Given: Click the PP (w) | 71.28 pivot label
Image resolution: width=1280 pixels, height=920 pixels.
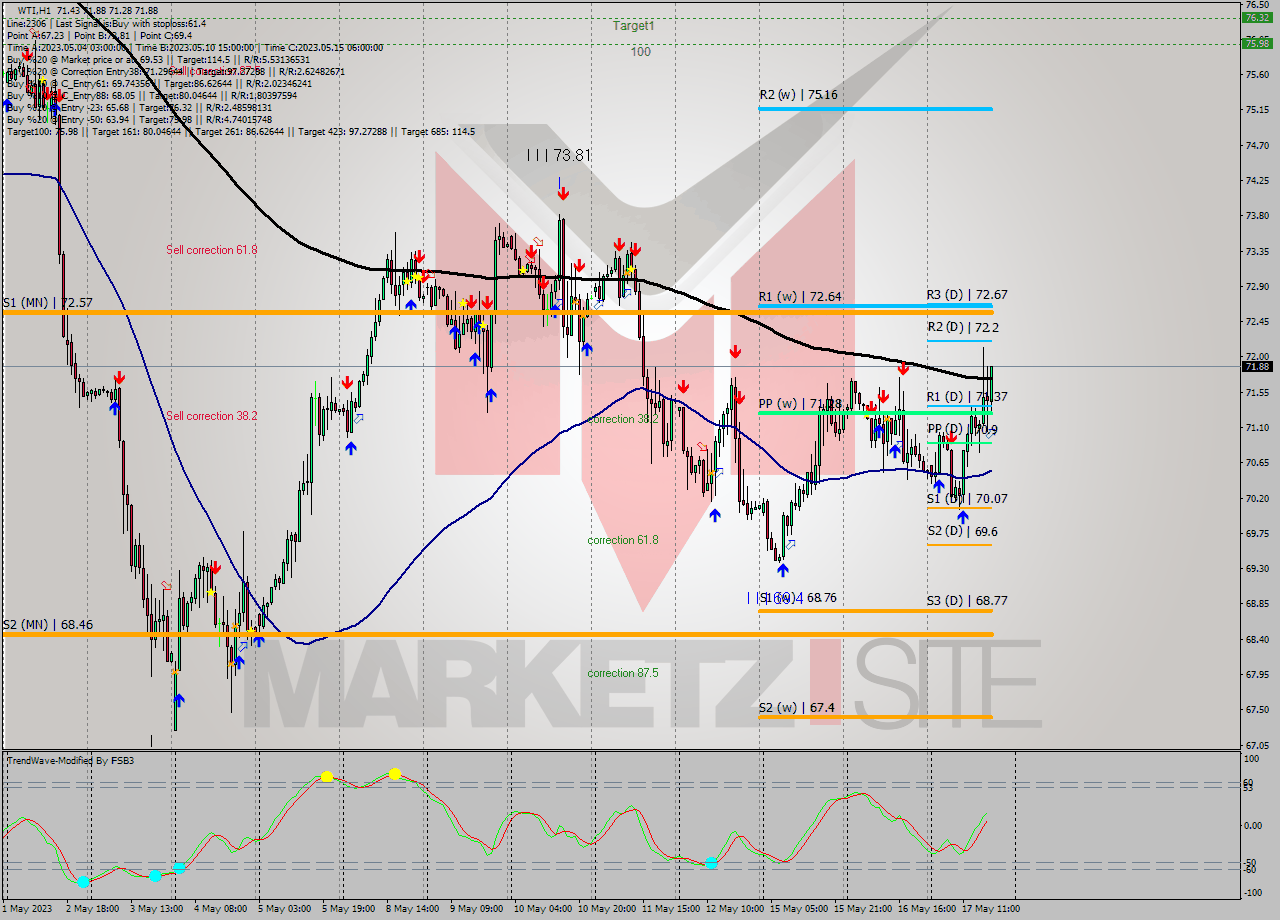Looking at the screenshot, I should (800, 404).
